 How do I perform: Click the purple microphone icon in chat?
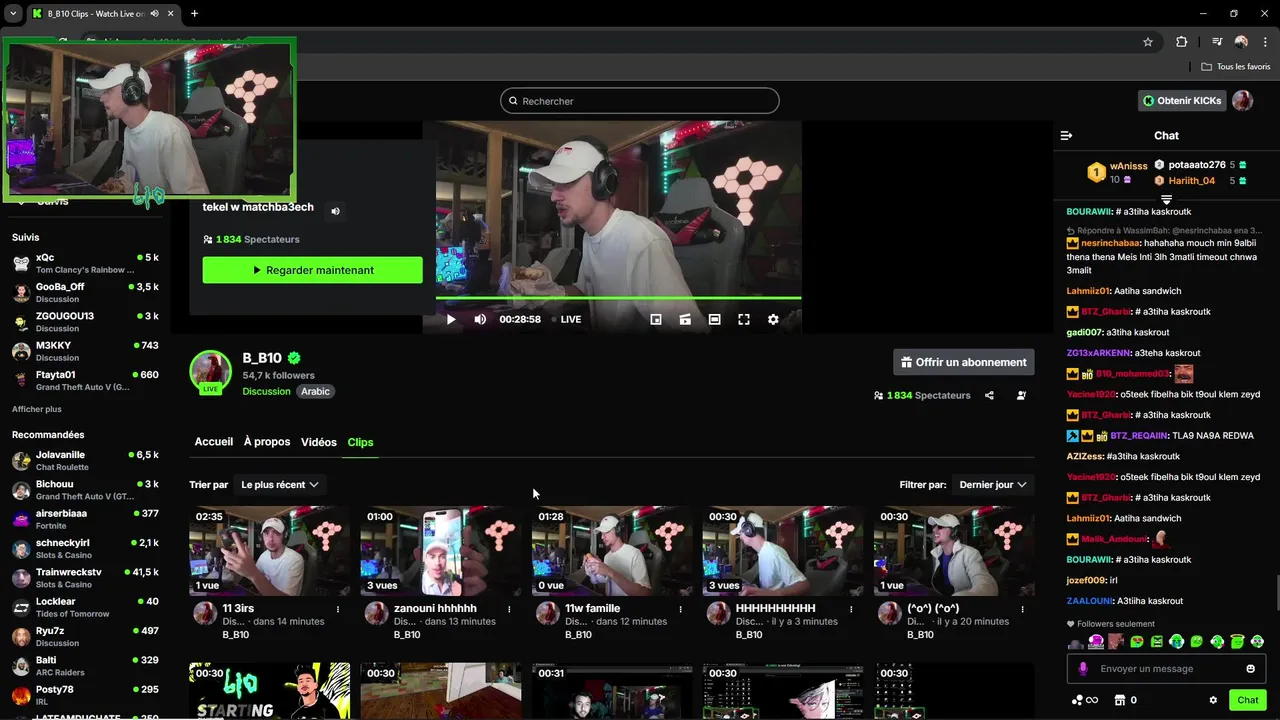[1083, 669]
